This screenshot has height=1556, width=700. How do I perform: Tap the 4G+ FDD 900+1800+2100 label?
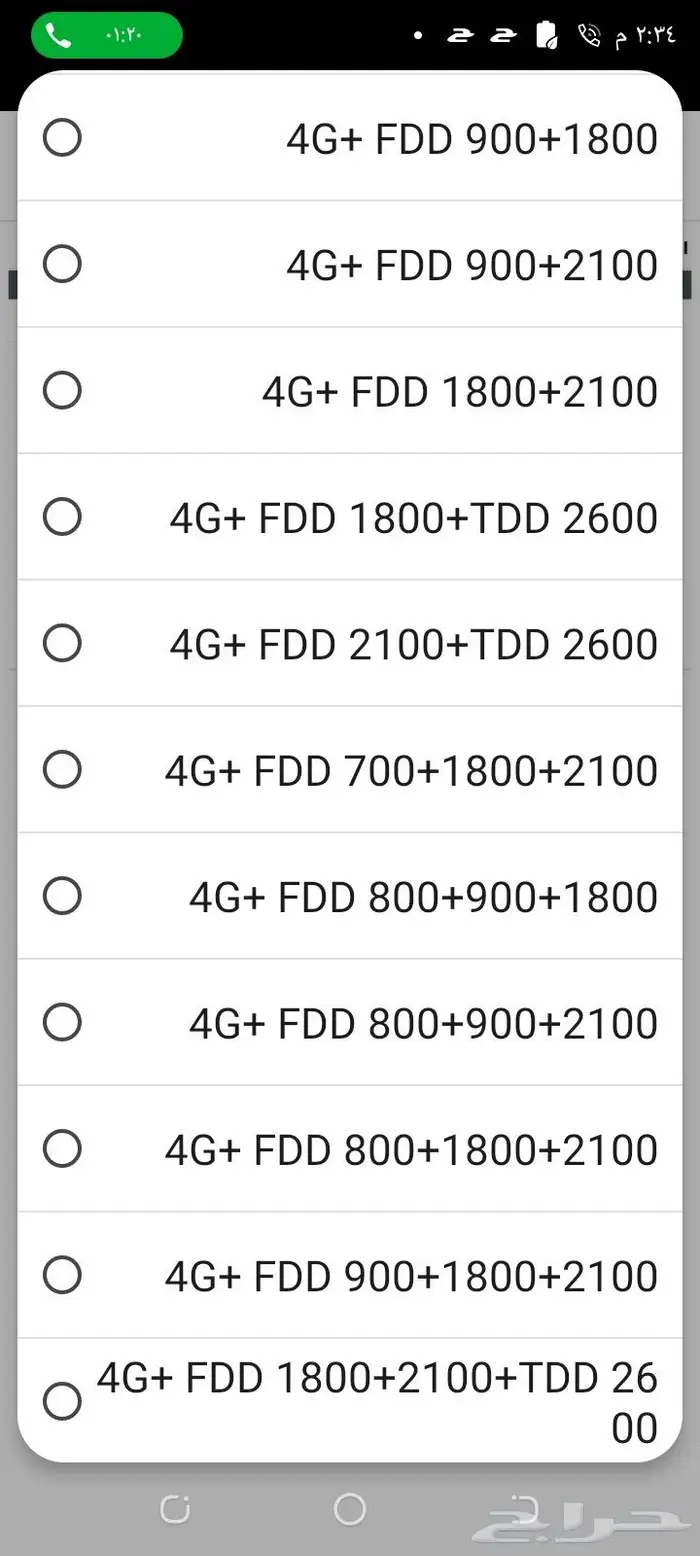click(411, 1276)
